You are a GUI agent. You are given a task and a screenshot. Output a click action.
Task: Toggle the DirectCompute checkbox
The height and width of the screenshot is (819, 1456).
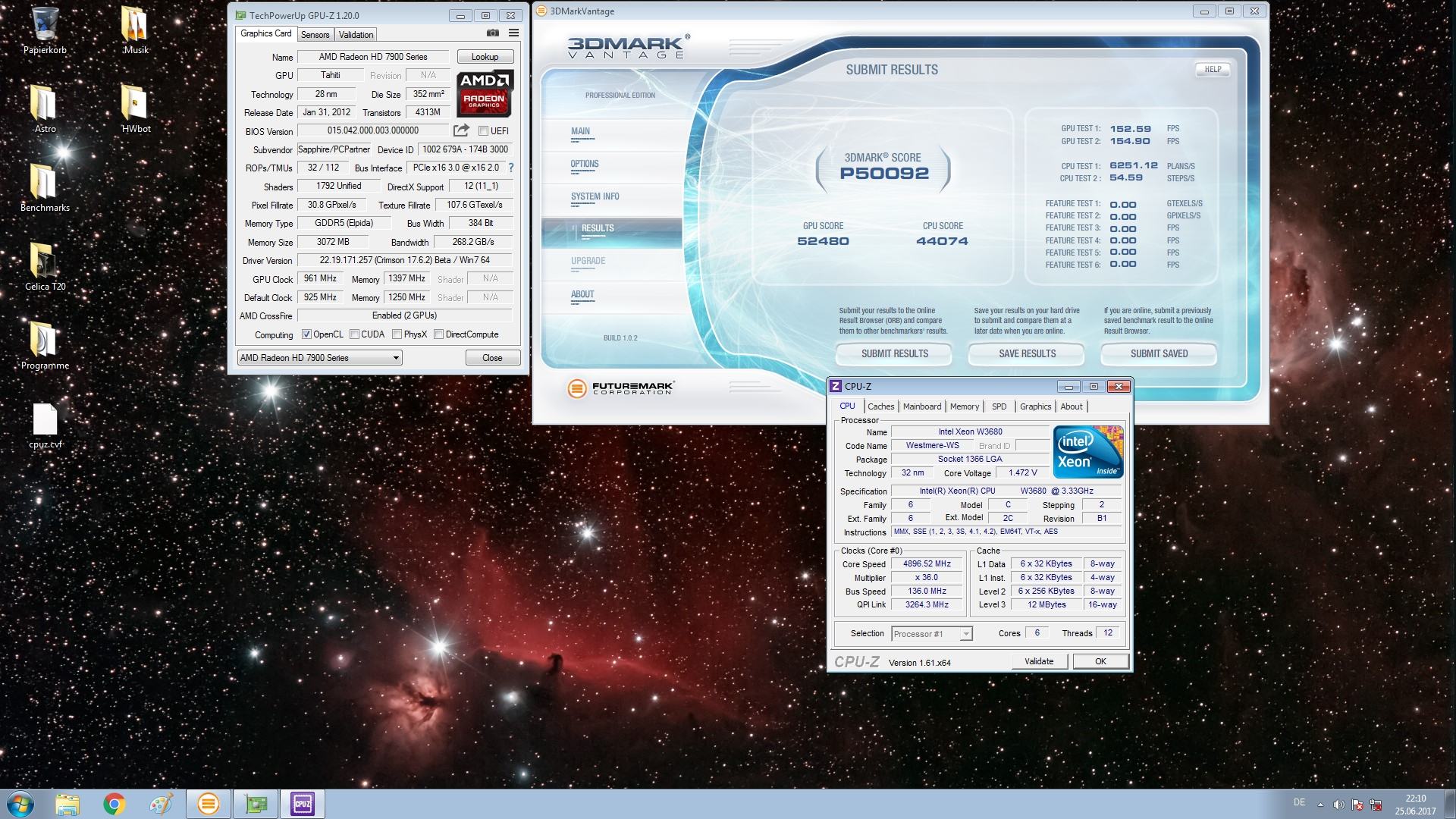(438, 334)
